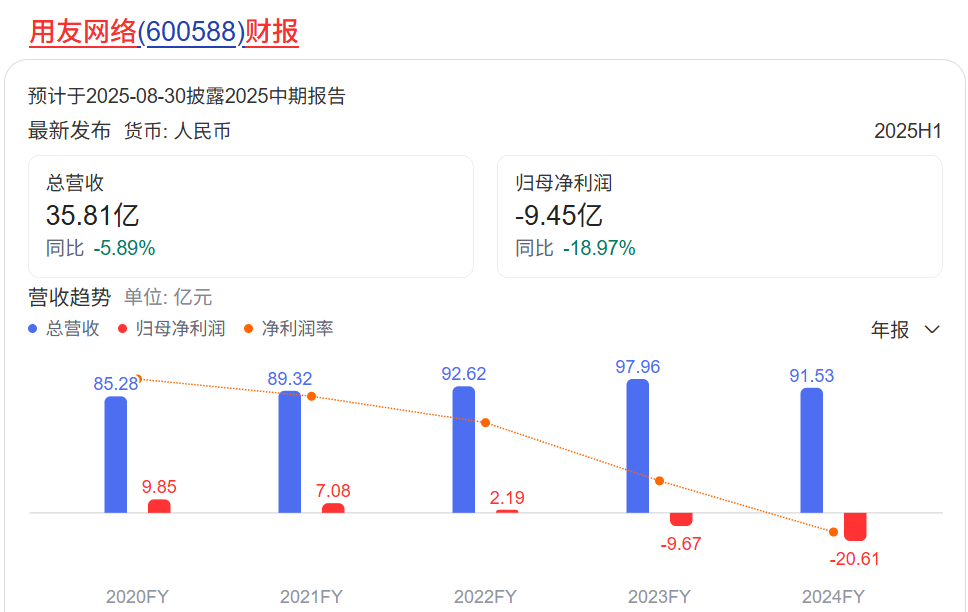
Task: Click the 2023FY orange margin data point
Action: pyautogui.click(x=659, y=481)
